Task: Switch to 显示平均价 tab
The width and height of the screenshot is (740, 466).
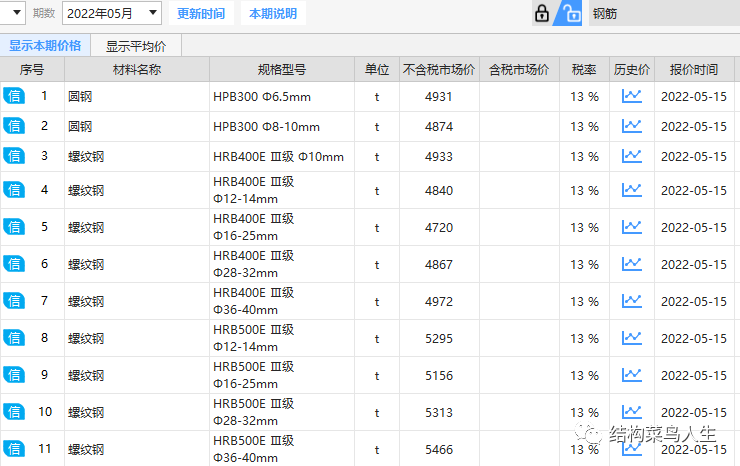Action: click(136, 46)
